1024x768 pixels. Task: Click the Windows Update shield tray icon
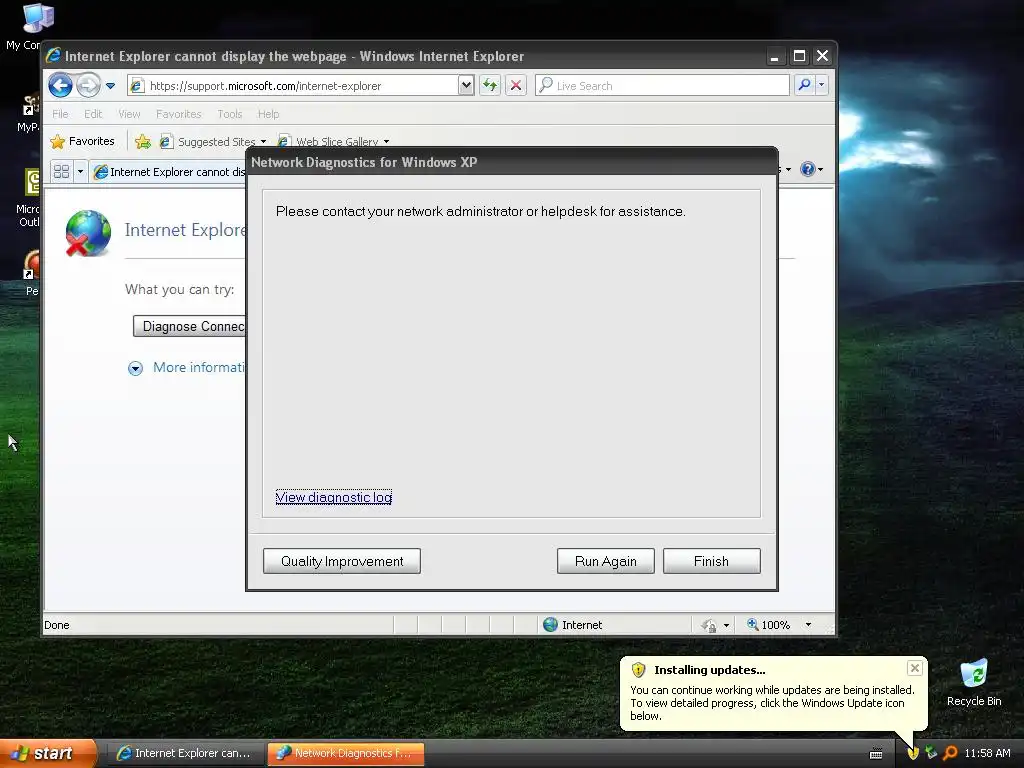[x=913, y=753]
